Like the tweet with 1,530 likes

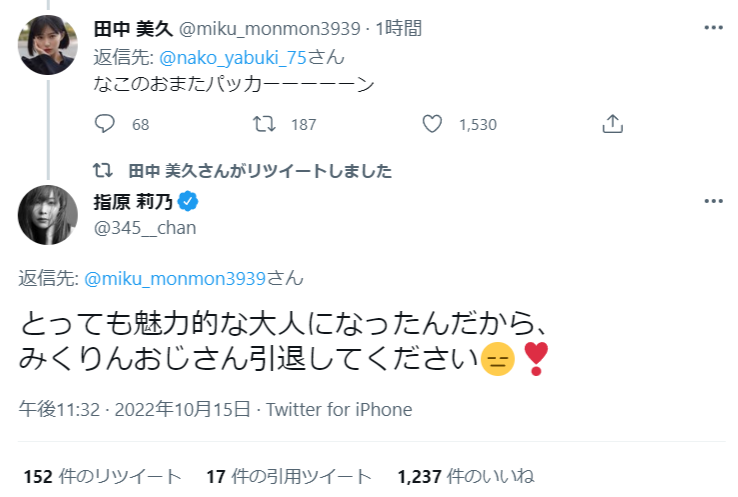(432, 124)
